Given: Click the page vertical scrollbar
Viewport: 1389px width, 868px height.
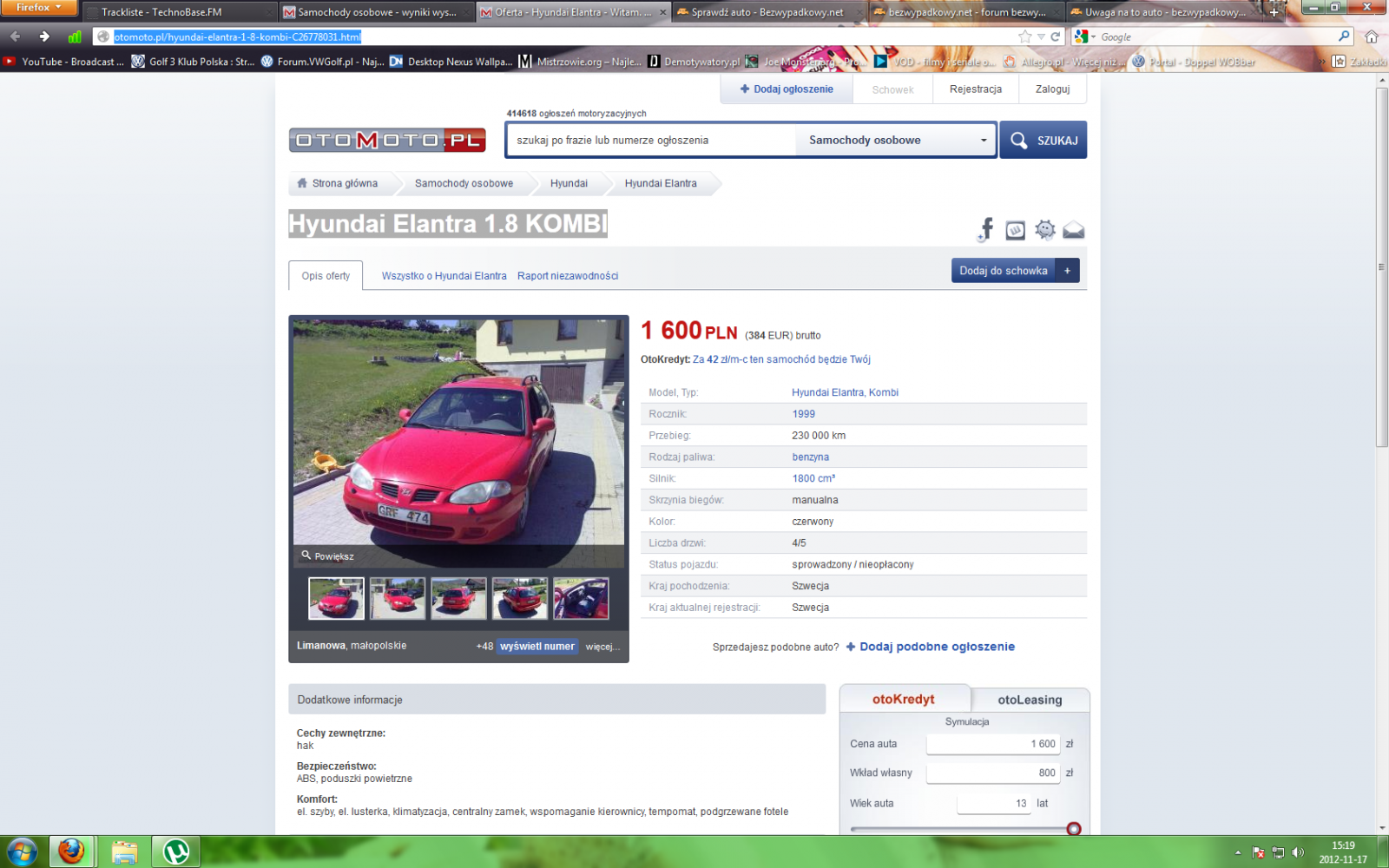Looking at the screenshot, I should coord(1382,267).
